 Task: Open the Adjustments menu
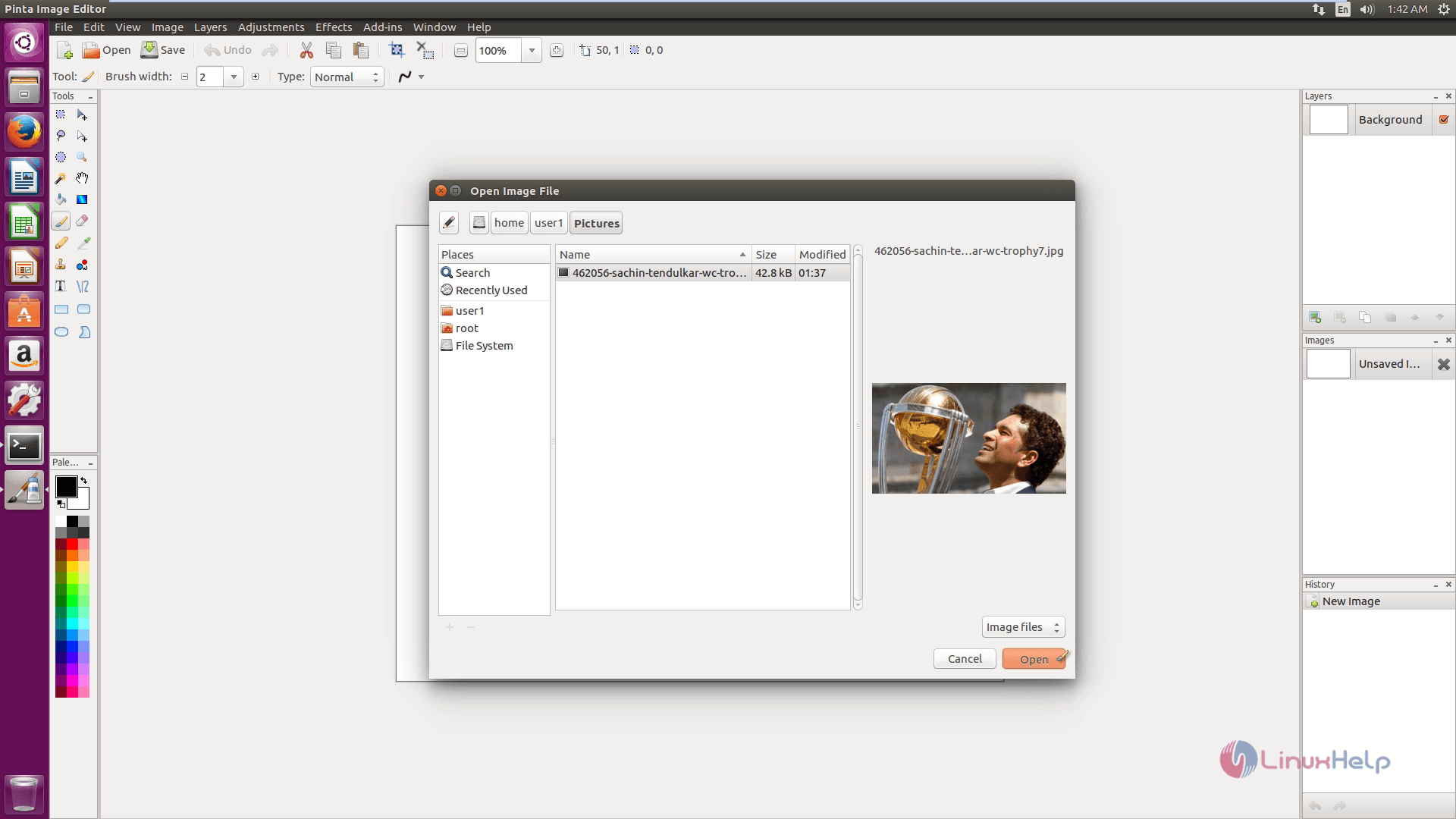[x=271, y=27]
